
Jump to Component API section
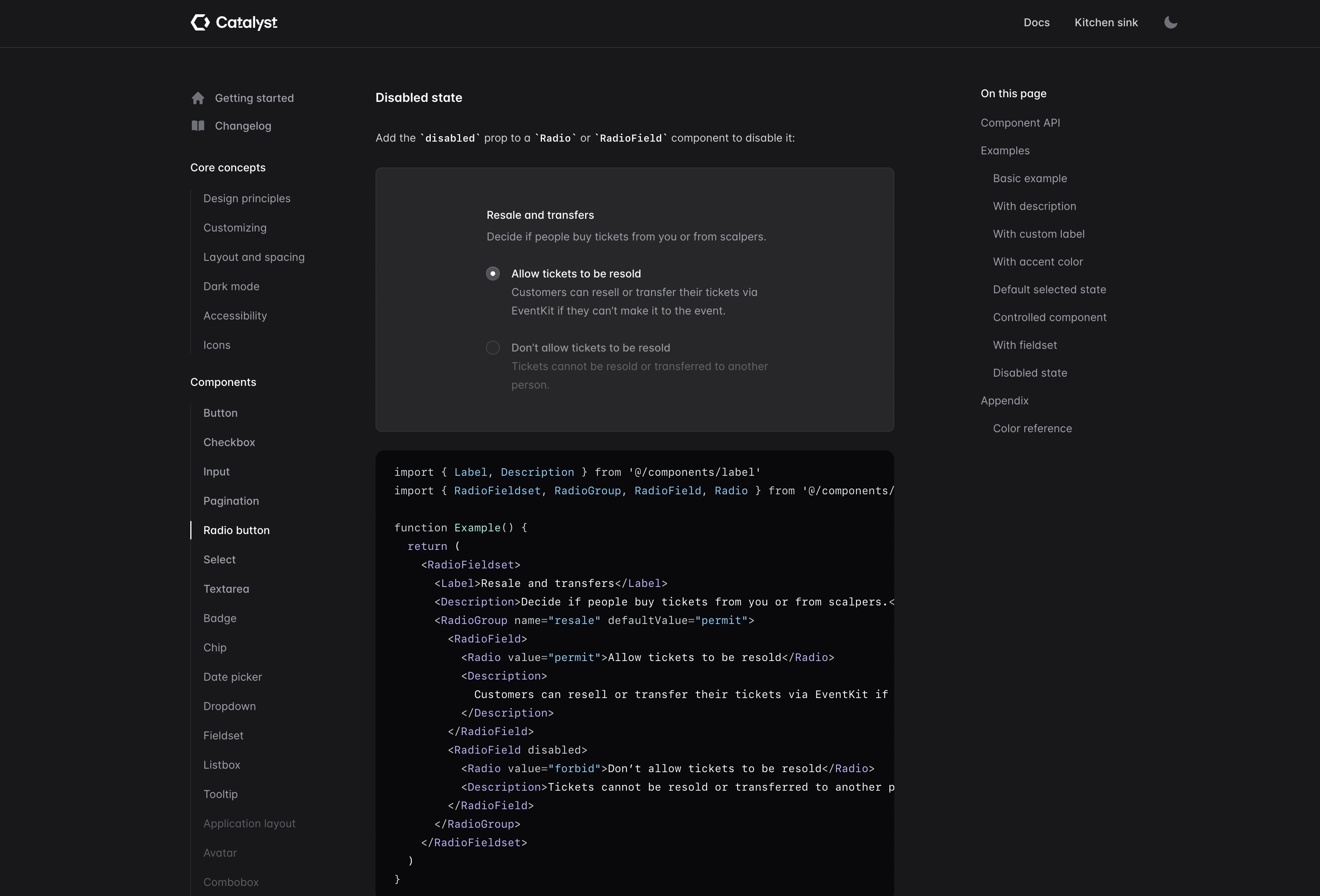point(1020,123)
